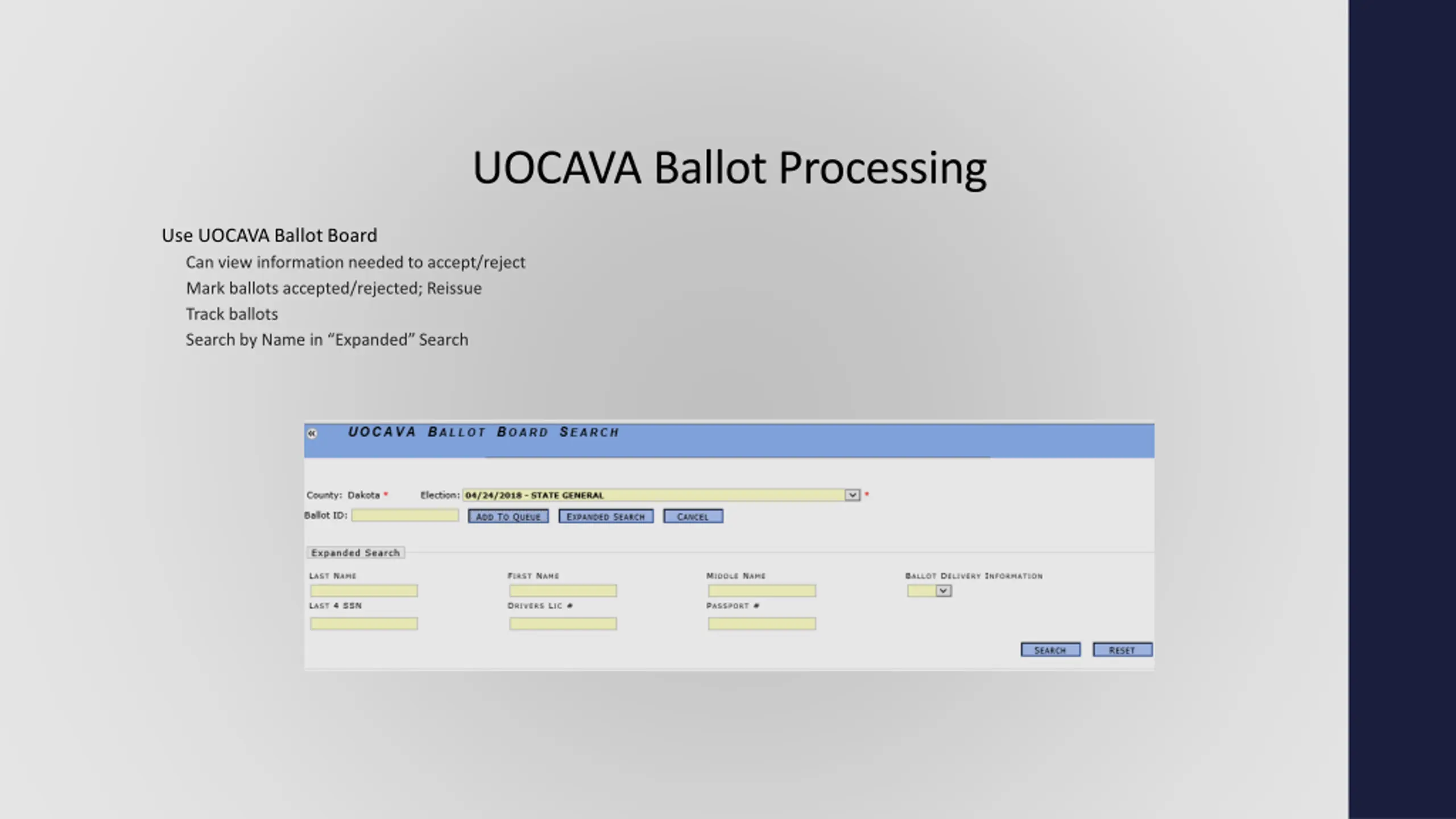Viewport: 1456px width, 819px height.
Task: Click the Middle Name input field
Action: click(762, 591)
